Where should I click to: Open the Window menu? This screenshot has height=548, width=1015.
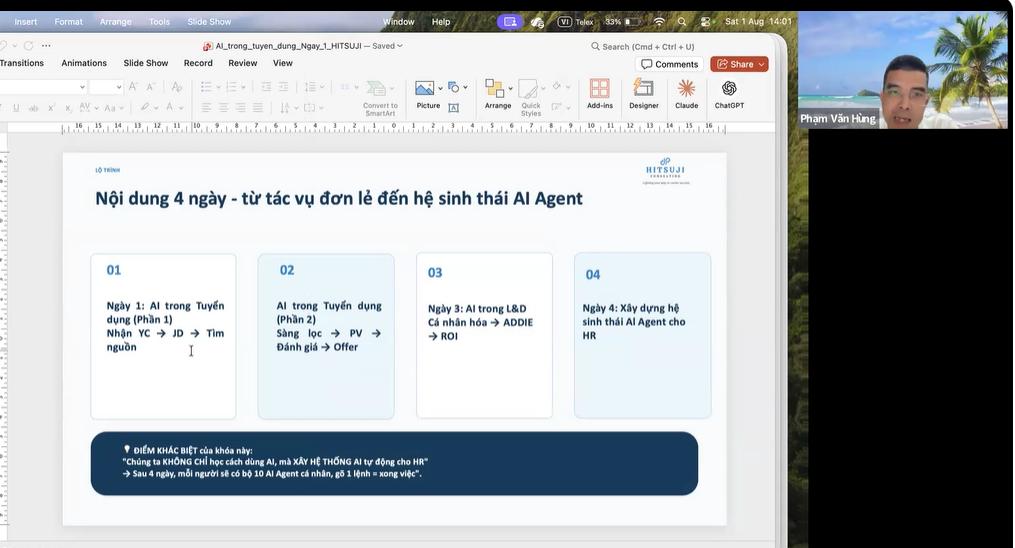click(x=398, y=21)
